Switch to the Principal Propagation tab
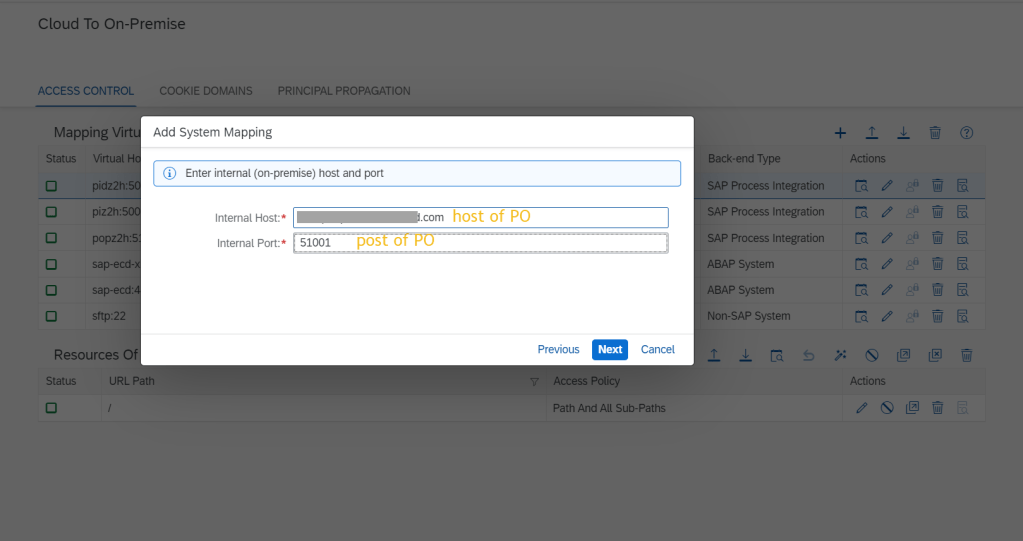Viewport: 1023px width, 541px height. click(x=344, y=91)
